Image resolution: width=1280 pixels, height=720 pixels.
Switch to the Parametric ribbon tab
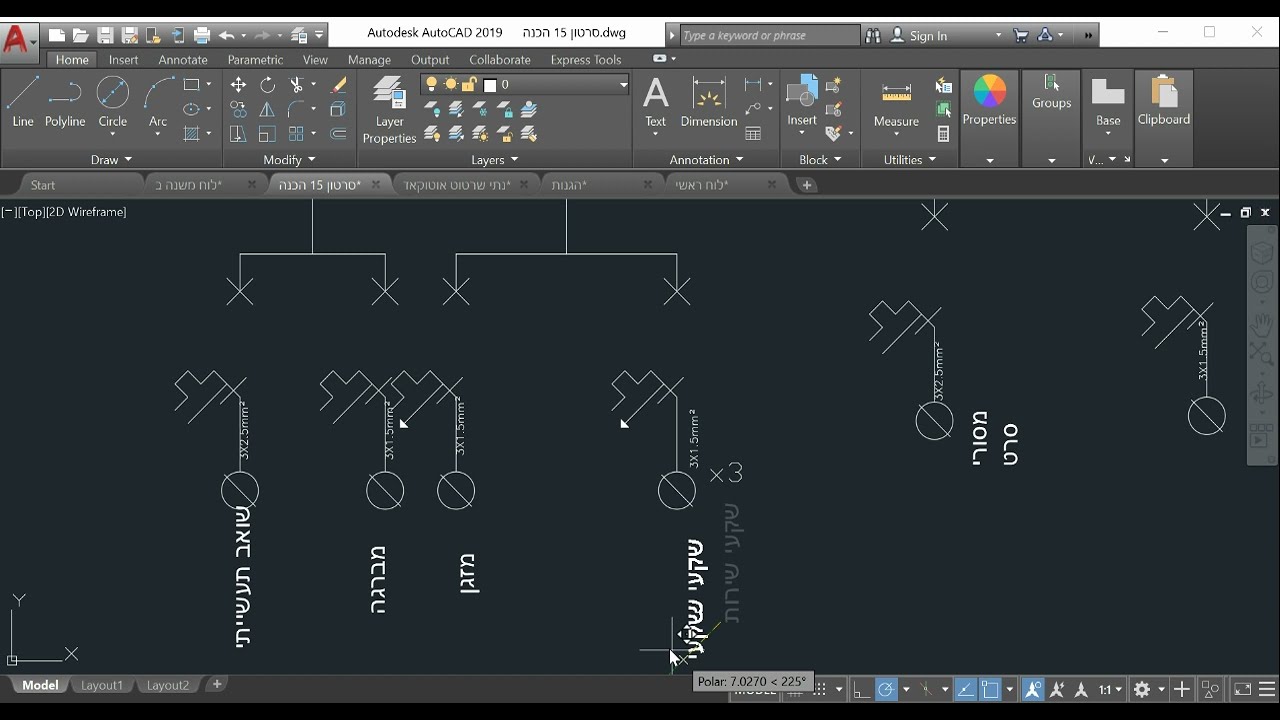pyautogui.click(x=255, y=60)
